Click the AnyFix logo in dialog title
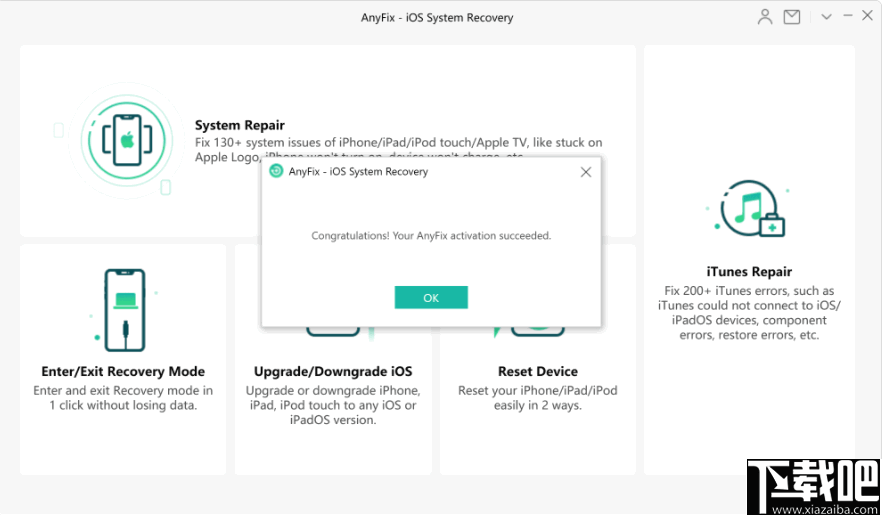This screenshot has height=515, width=882. pyautogui.click(x=276, y=171)
